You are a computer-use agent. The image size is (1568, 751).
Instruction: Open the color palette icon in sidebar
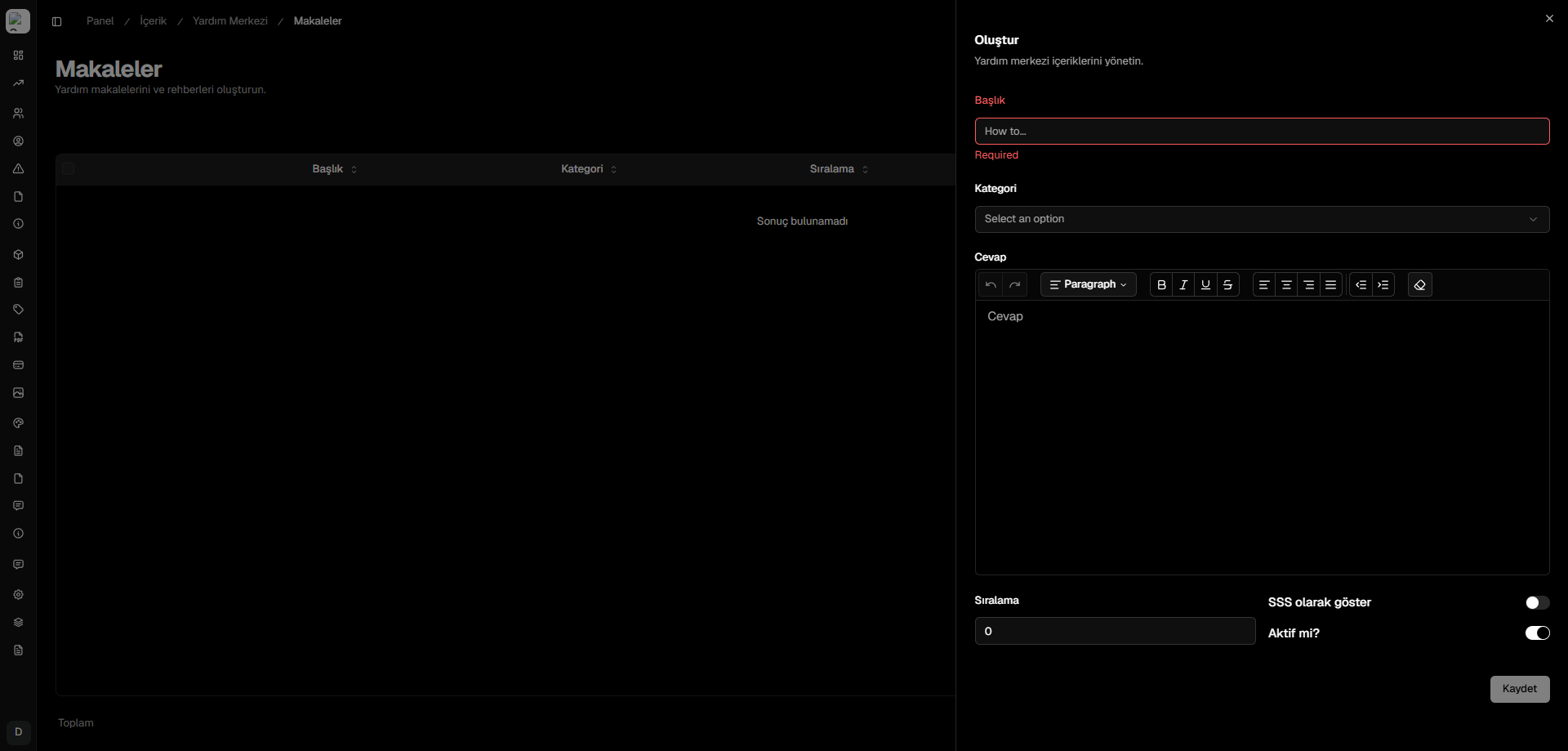[x=18, y=423]
